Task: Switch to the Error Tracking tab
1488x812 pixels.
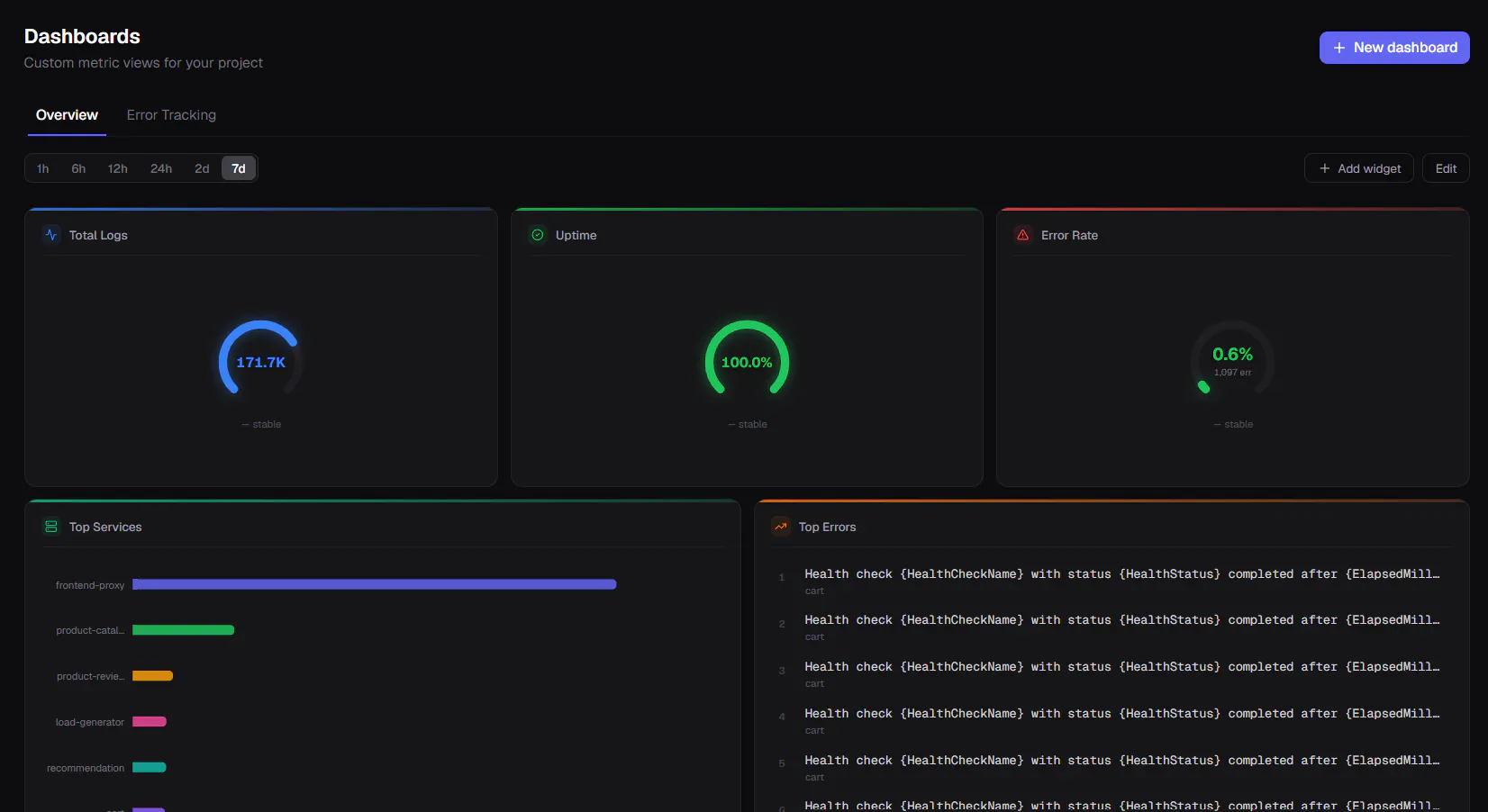Action: [171, 115]
